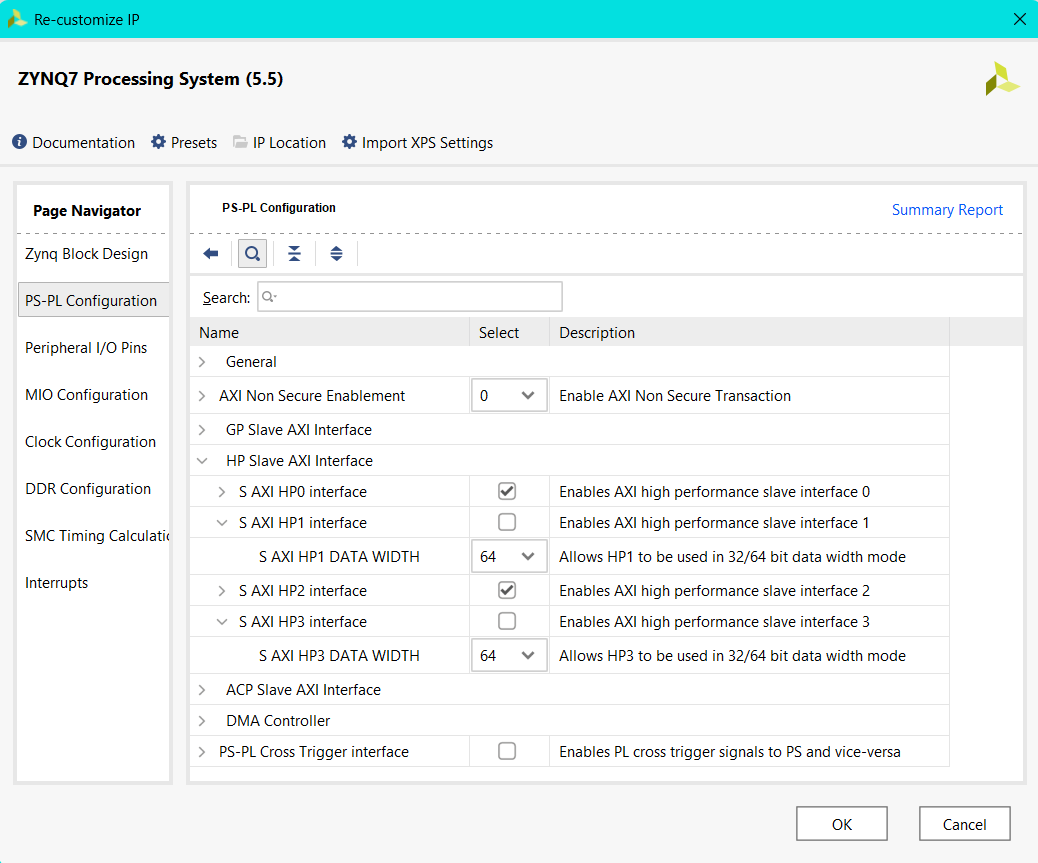Expand the General tree row
This screenshot has height=863, width=1038.
tap(203, 362)
